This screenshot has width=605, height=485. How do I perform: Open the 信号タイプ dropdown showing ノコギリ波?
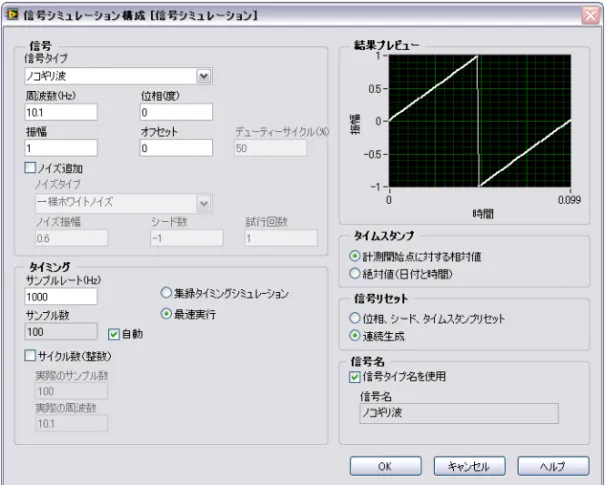[118, 76]
